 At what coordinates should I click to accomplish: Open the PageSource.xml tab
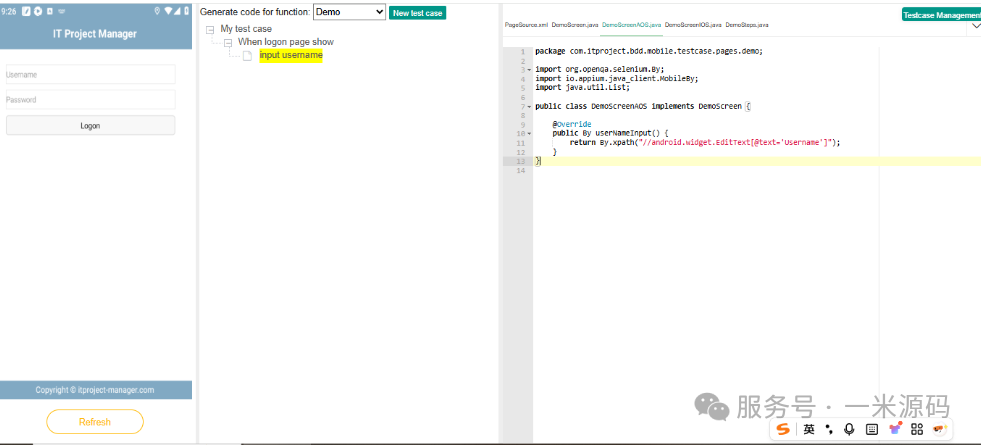click(x=526, y=25)
